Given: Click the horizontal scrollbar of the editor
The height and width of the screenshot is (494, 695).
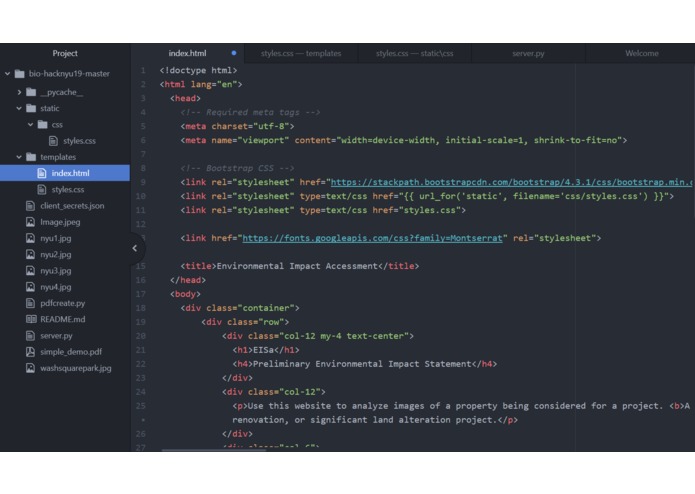Looking at the screenshot, I should pos(214,450).
